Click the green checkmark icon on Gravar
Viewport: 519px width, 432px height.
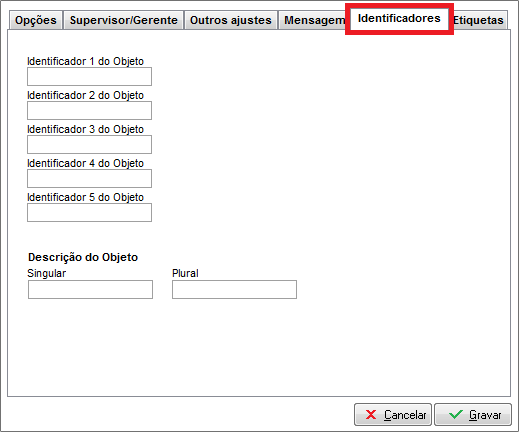point(455,415)
